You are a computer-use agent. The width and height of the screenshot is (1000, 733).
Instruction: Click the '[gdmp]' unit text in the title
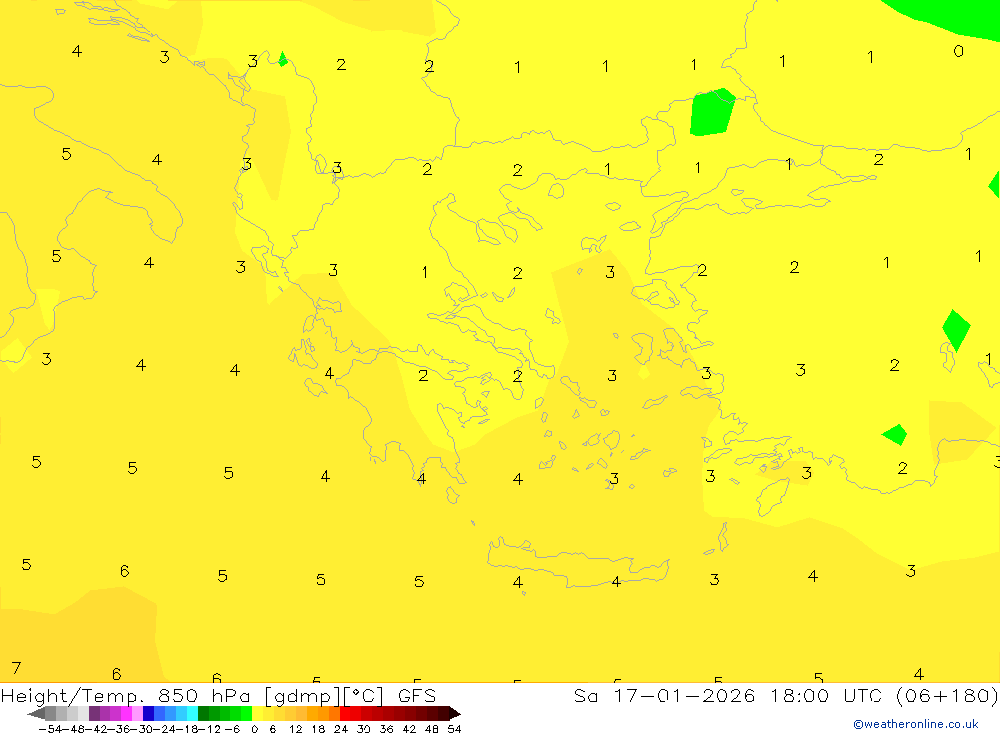click(x=302, y=695)
